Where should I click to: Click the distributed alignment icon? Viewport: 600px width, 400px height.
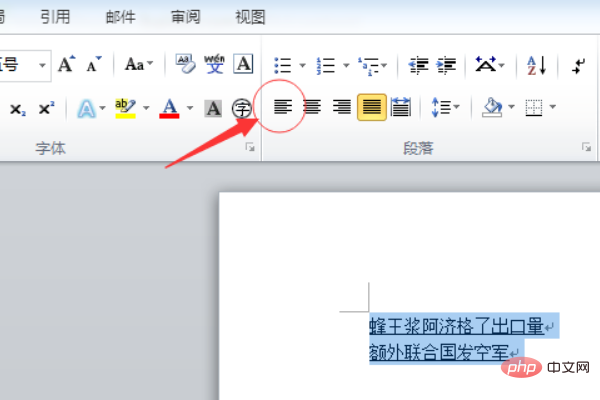pos(401,107)
